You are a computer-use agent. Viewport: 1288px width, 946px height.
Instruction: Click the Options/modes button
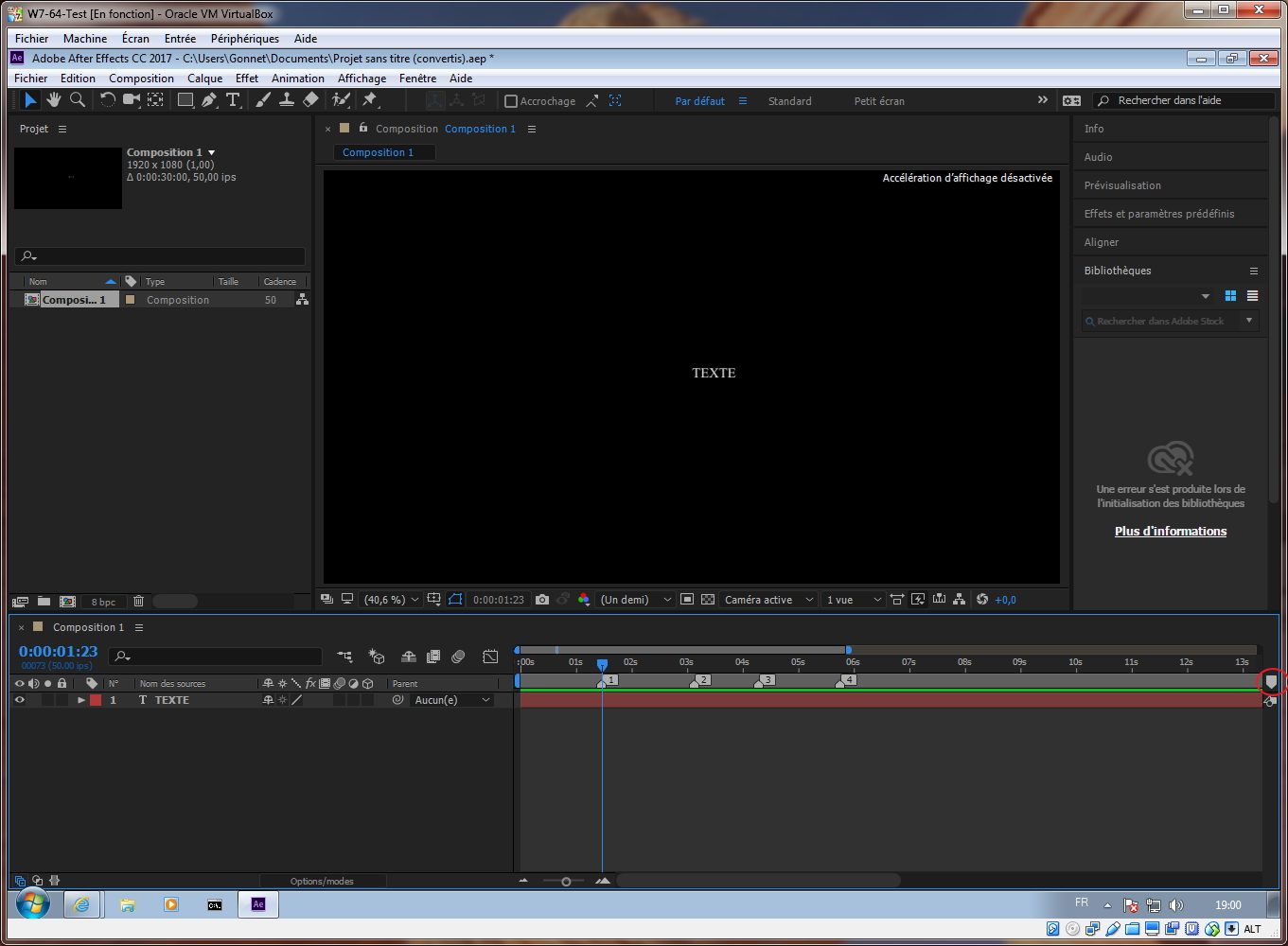322,881
